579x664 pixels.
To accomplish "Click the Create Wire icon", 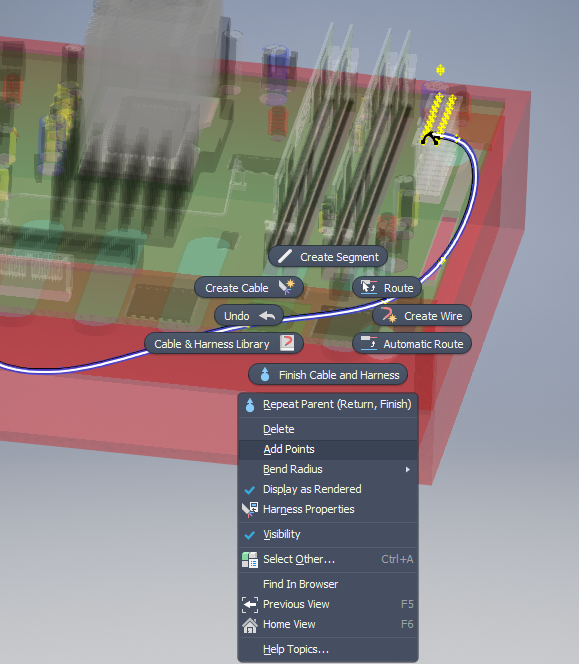I will point(388,315).
